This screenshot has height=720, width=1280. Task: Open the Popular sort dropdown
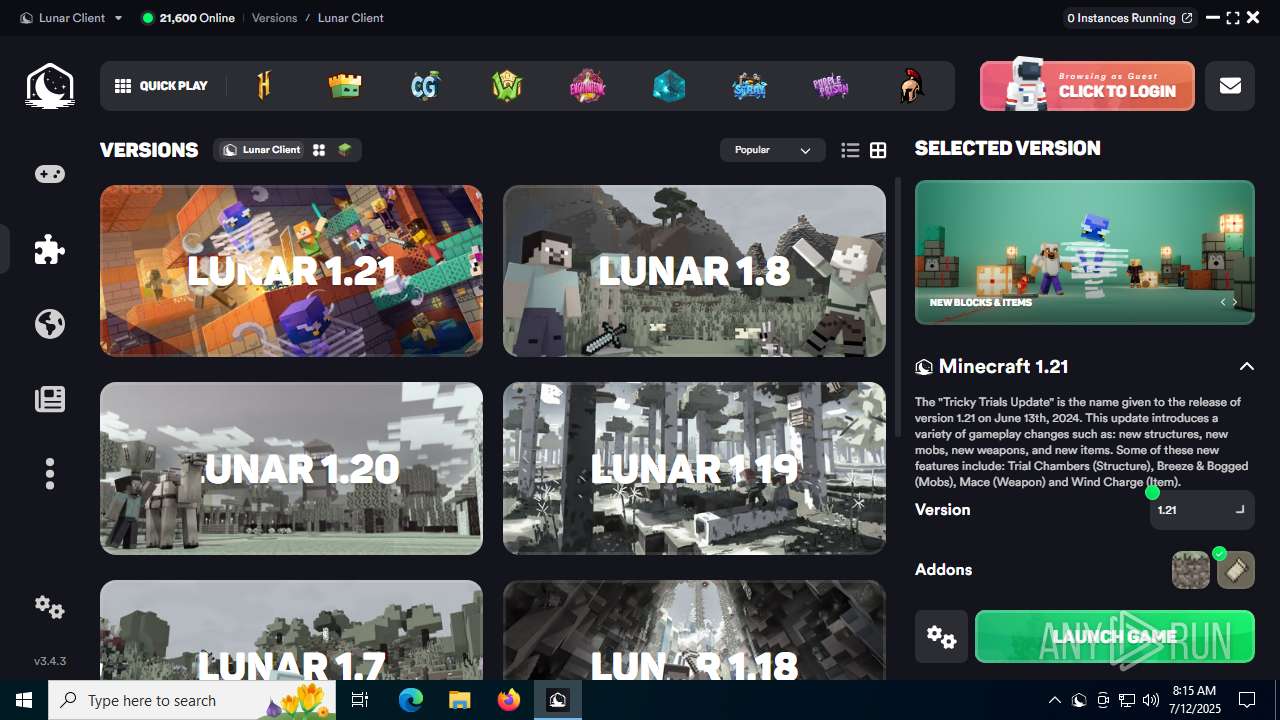point(773,150)
